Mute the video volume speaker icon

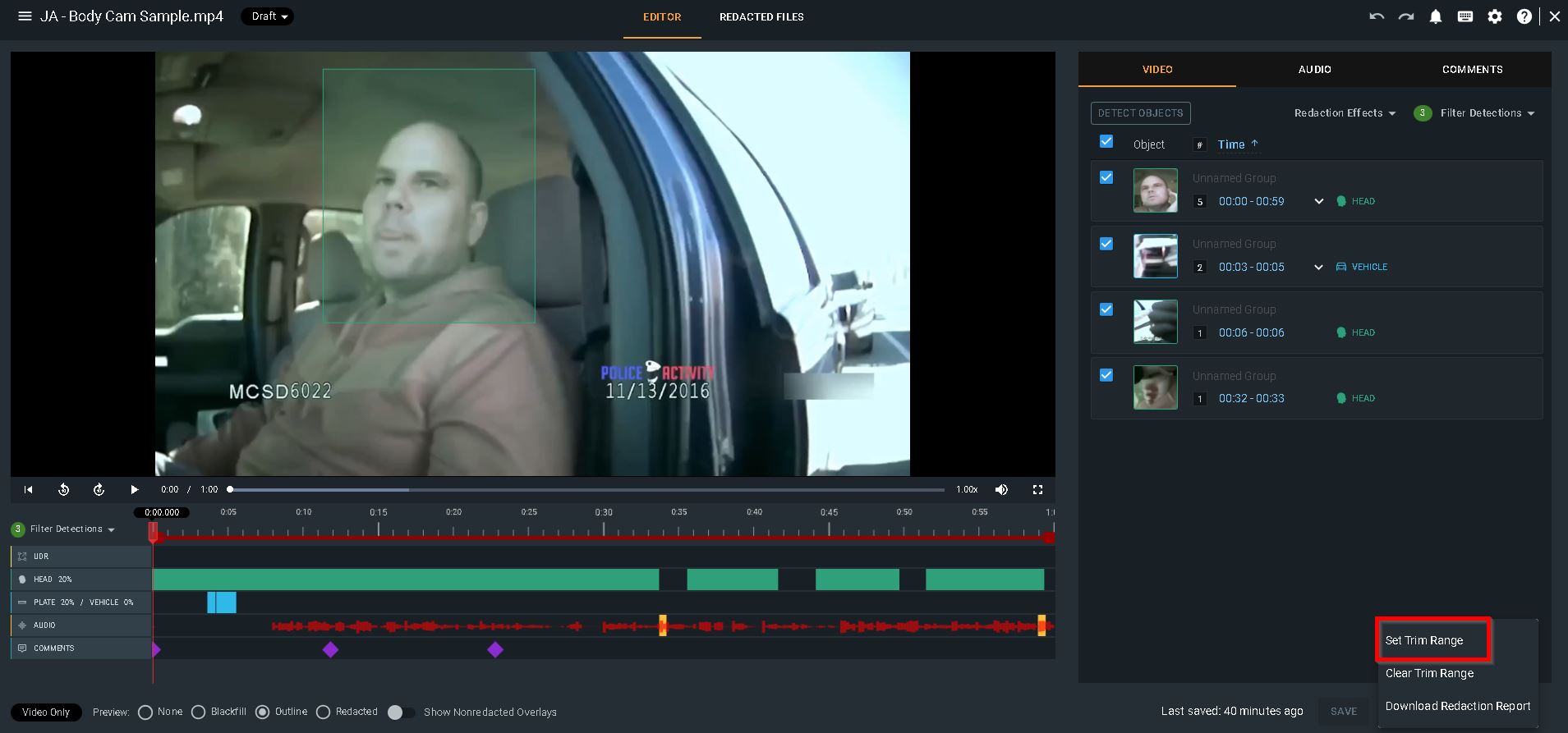pyautogui.click(x=1001, y=489)
